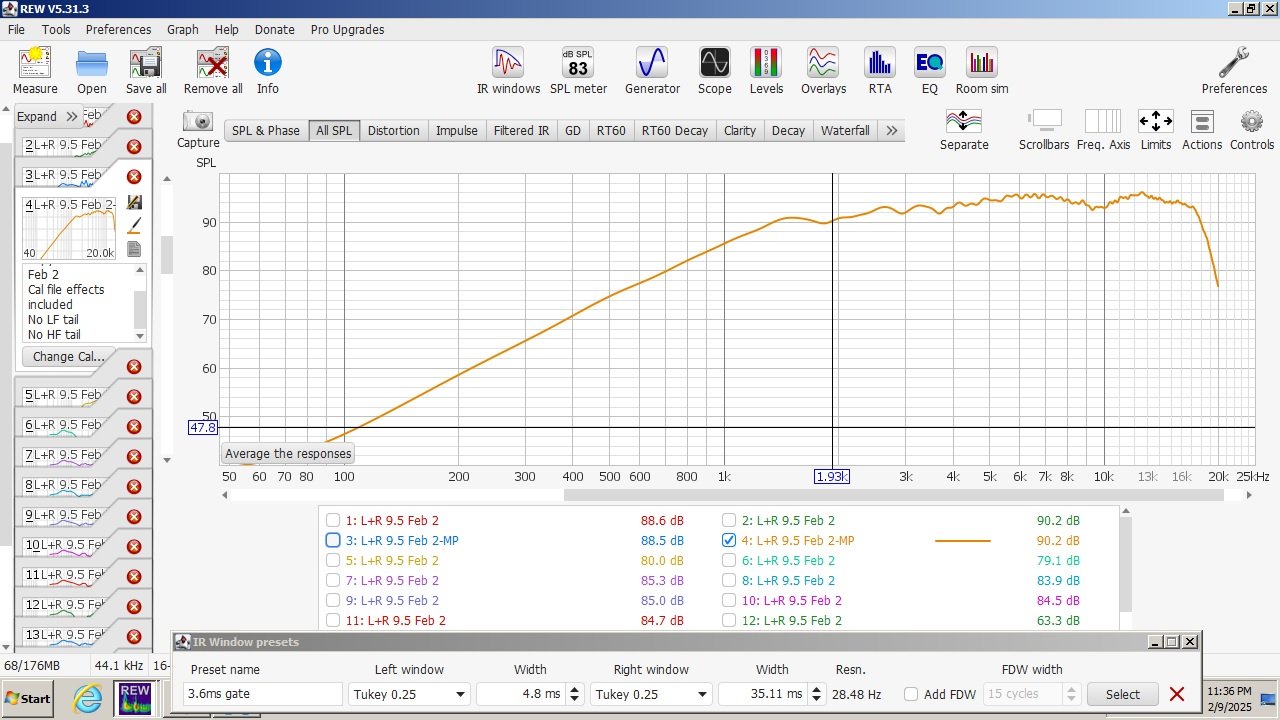Click the Freq. Axis icon
The height and width of the screenshot is (720, 1280).
click(1103, 121)
